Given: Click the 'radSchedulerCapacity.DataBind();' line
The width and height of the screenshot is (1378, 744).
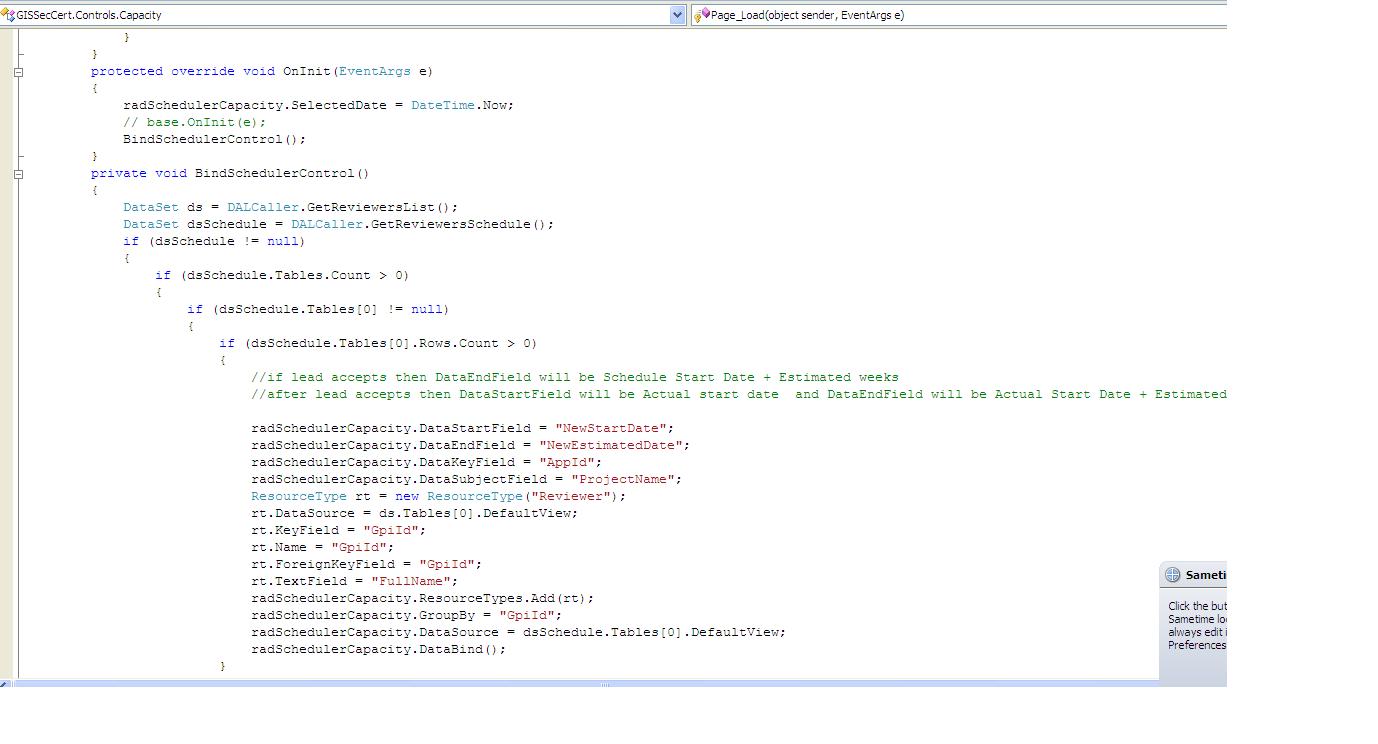Looking at the screenshot, I should coord(379,649).
